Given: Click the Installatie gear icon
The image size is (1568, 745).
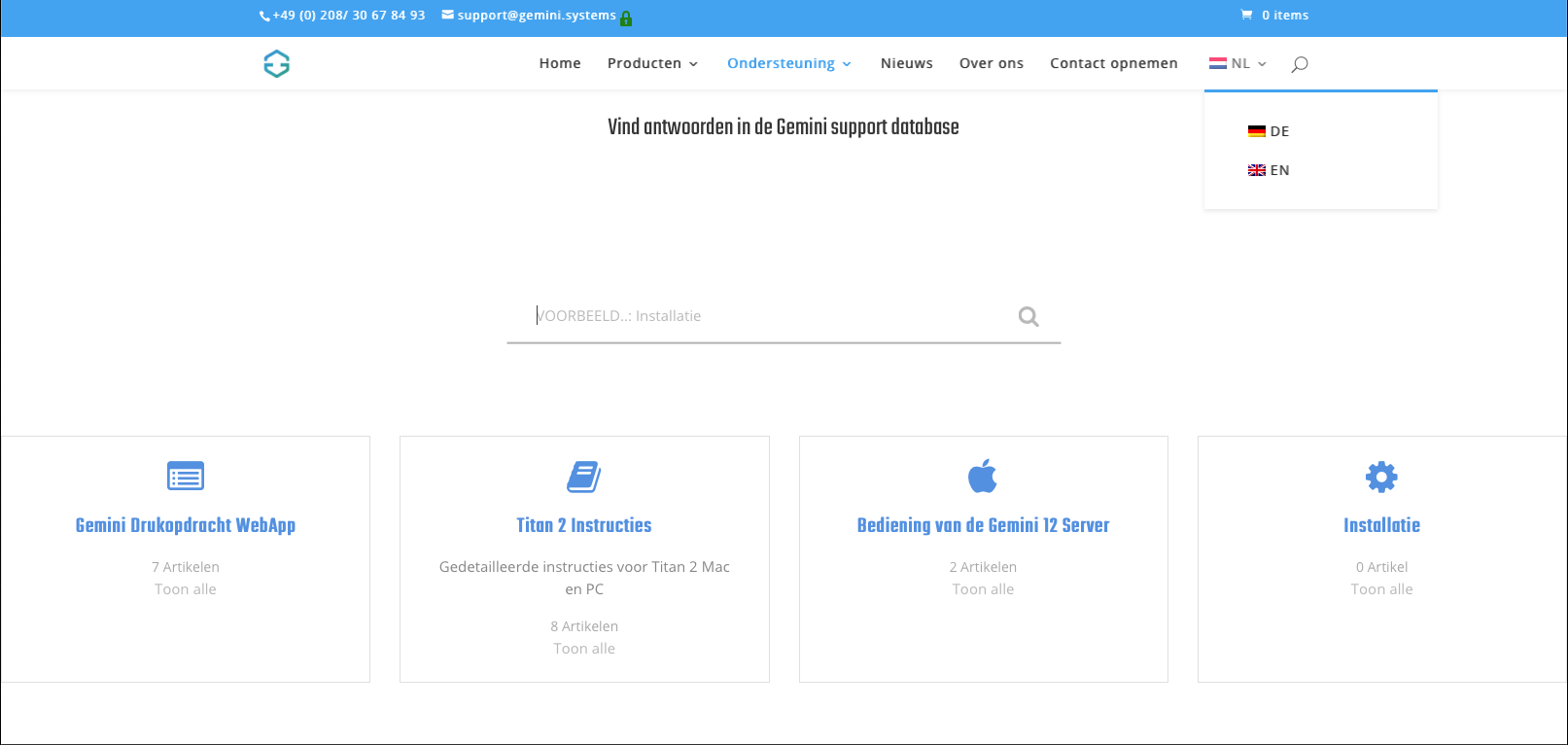Looking at the screenshot, I should click(x=1381, y=477).
